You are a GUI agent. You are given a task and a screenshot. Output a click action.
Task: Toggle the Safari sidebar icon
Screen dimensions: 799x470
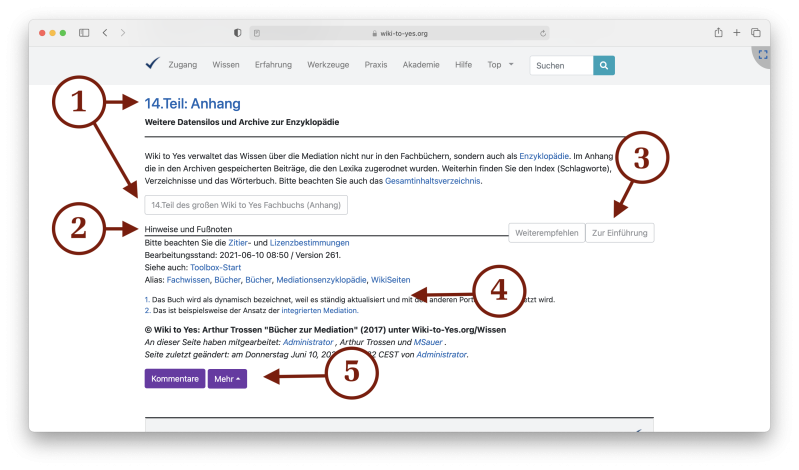(x=84, y=33)
